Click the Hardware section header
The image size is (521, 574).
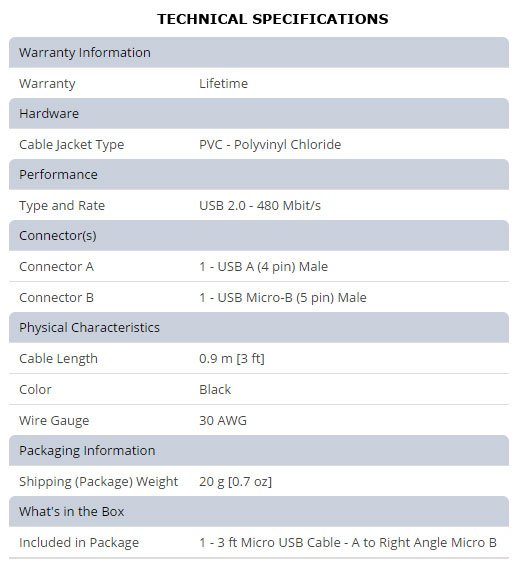259,113
